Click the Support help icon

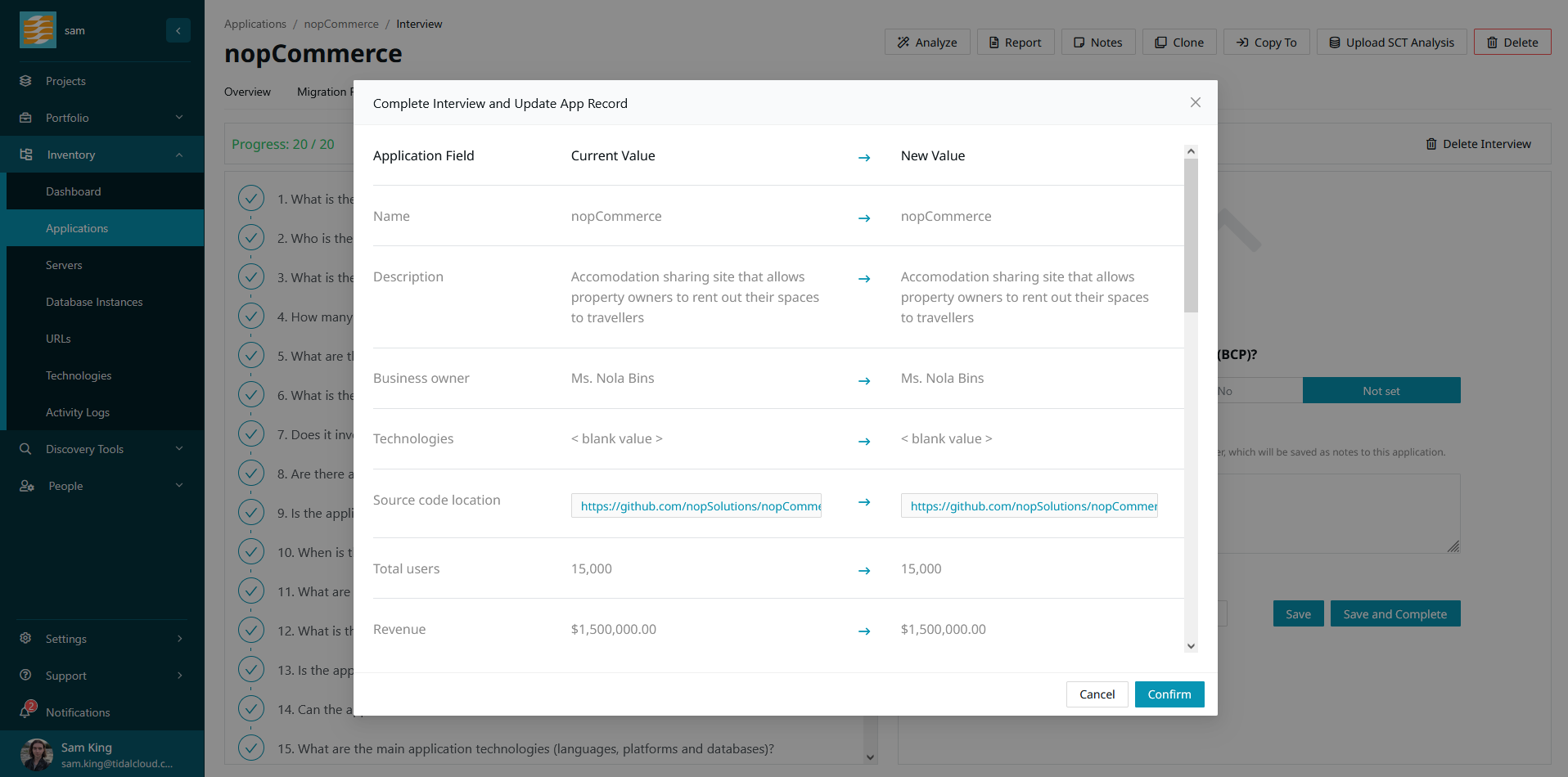pyautogui.click(x=26, y=676)
